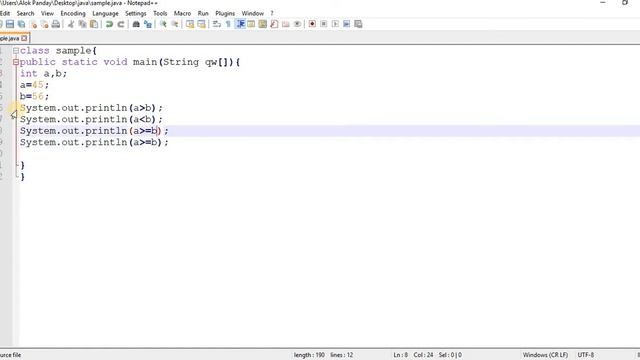The width and height of the screenshot is (640, 360).
Task: Click the println(a>b) code line
Action: pos(91,108)
